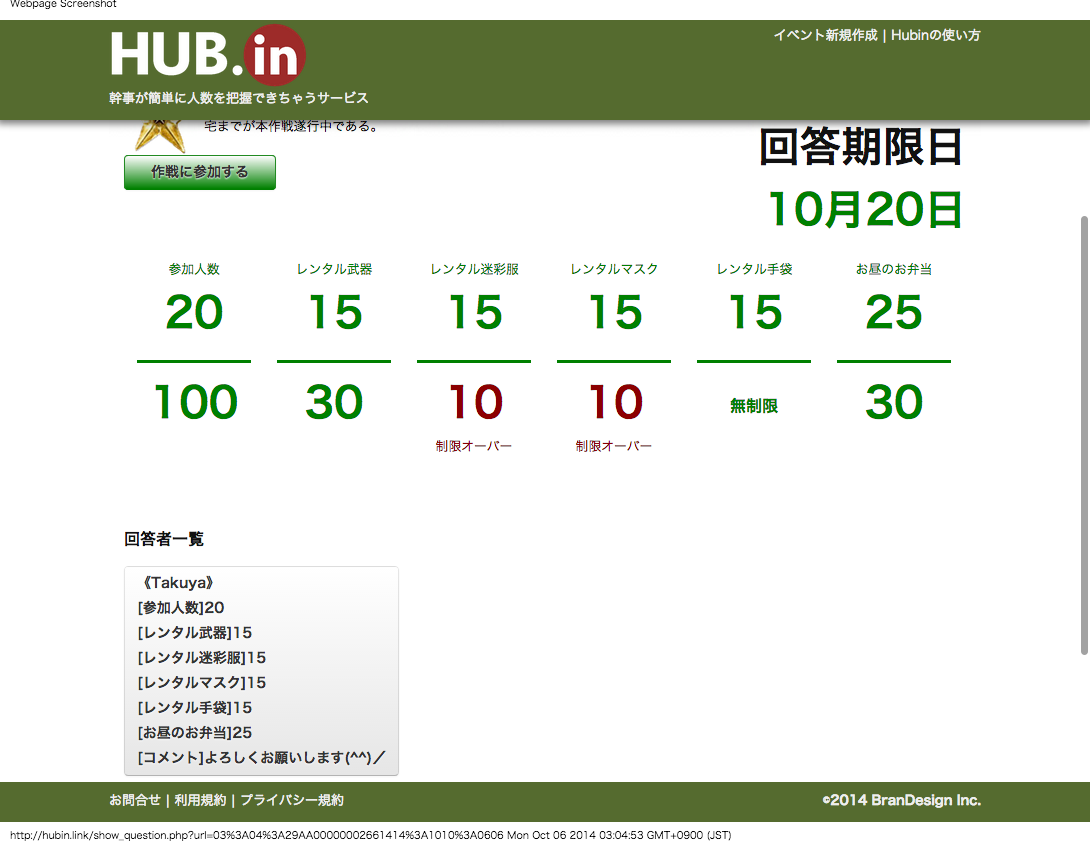
Task: Open the 利用規約 footer link
Action: click(x=200, y=800)
